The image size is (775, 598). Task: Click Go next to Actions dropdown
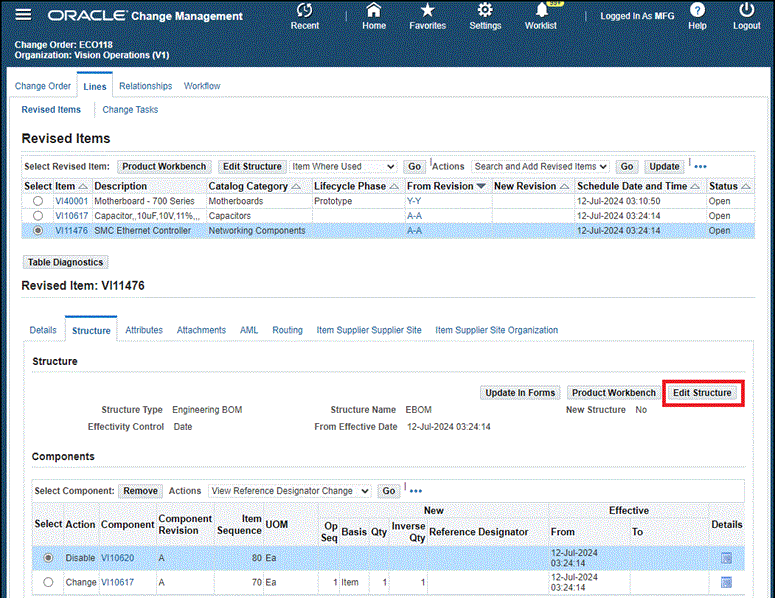627,167
